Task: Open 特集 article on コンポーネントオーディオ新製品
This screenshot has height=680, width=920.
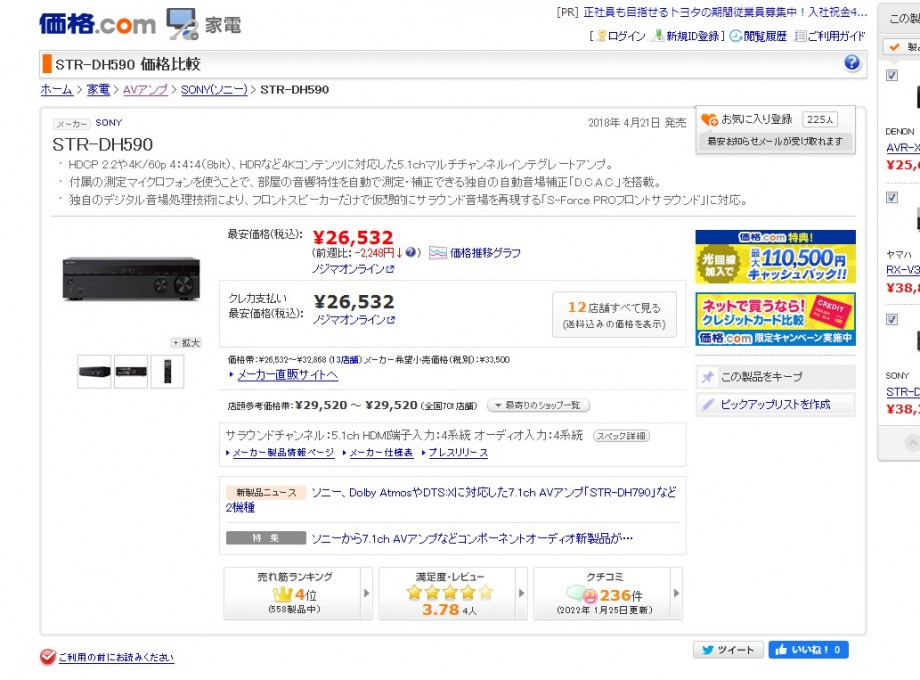Action: pyautogui.click(x=472, y=538)
